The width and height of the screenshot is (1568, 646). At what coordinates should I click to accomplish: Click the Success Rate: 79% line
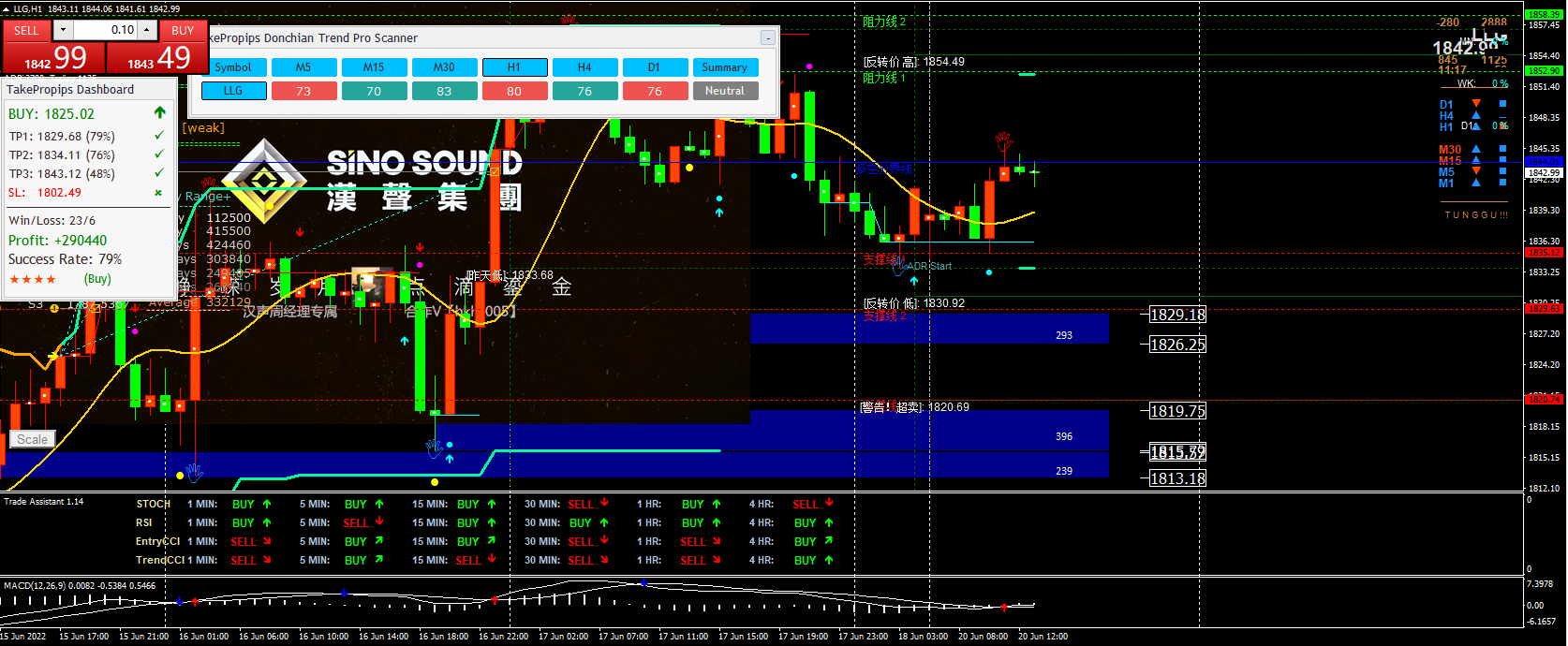pyautogui.click(x=65, y=259)
